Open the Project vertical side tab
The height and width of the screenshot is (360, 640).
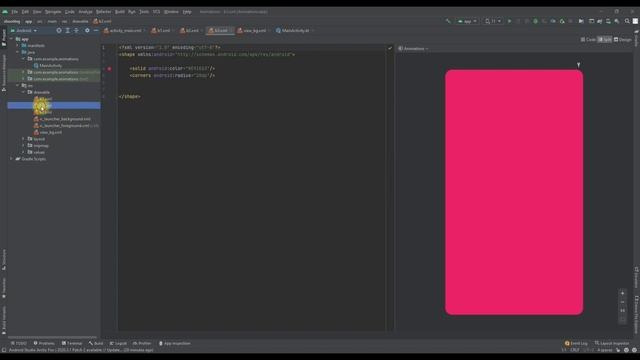click(x=4, y=38)
